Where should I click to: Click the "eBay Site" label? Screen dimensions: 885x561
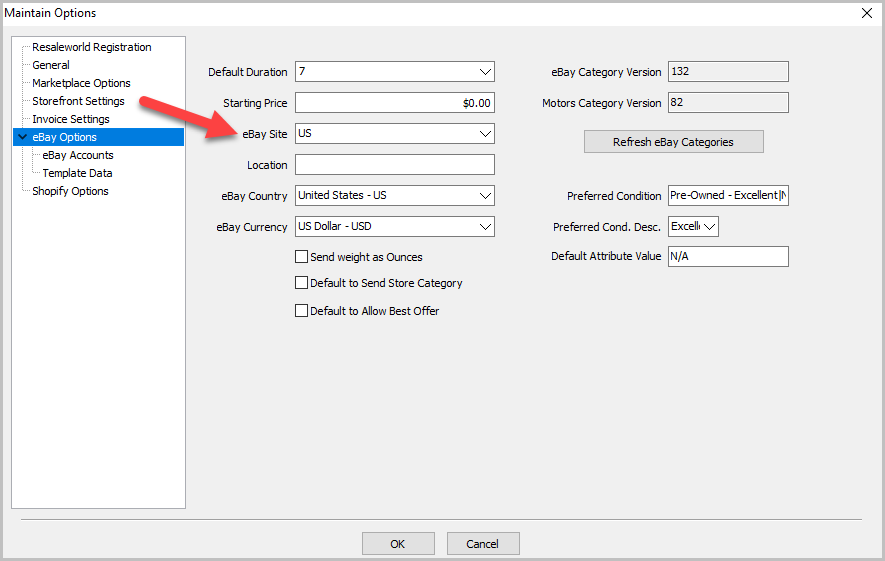coord(264,134)
